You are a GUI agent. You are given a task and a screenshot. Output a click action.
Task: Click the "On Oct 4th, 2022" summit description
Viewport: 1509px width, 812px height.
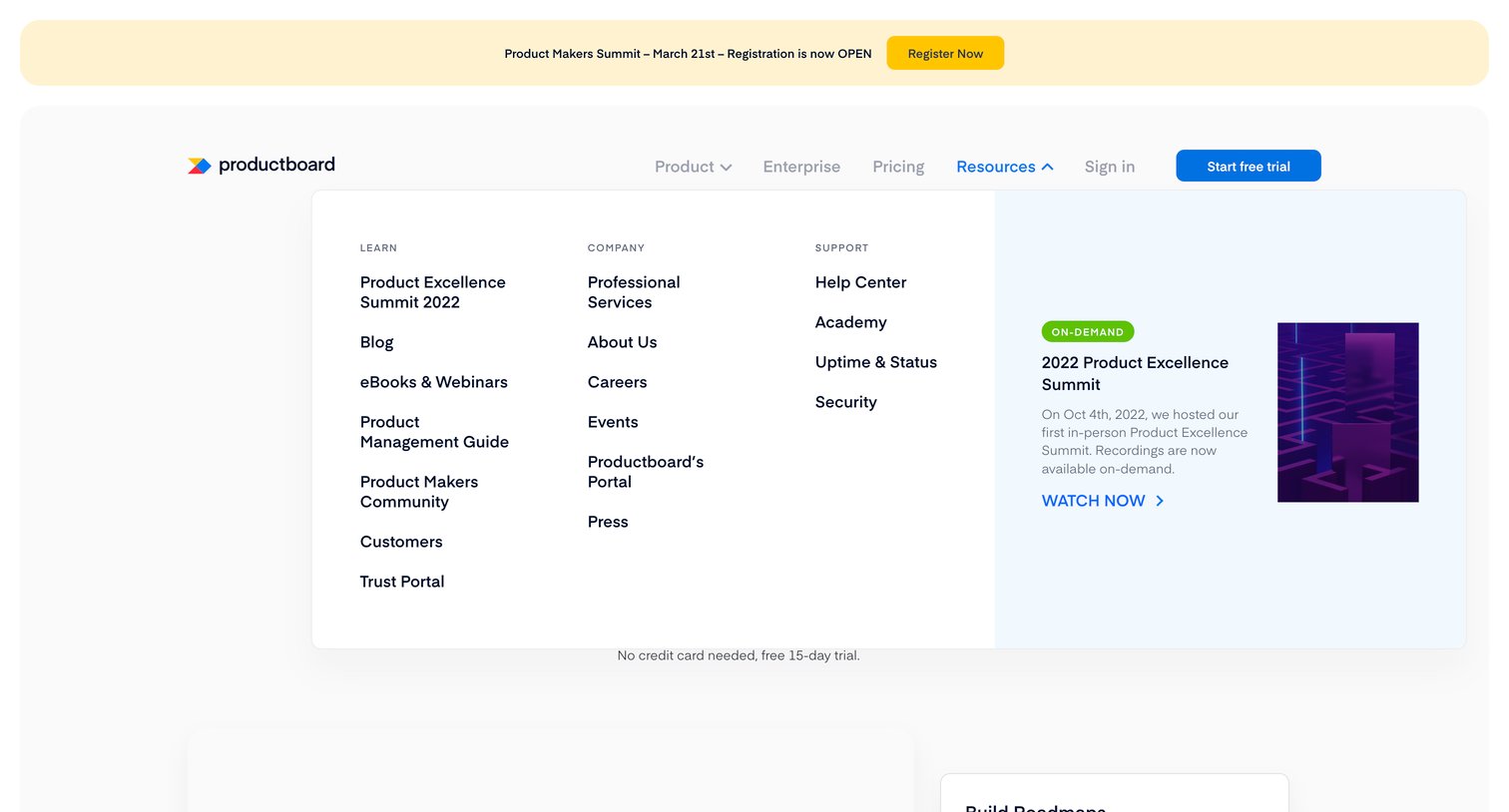point(1145,441)
